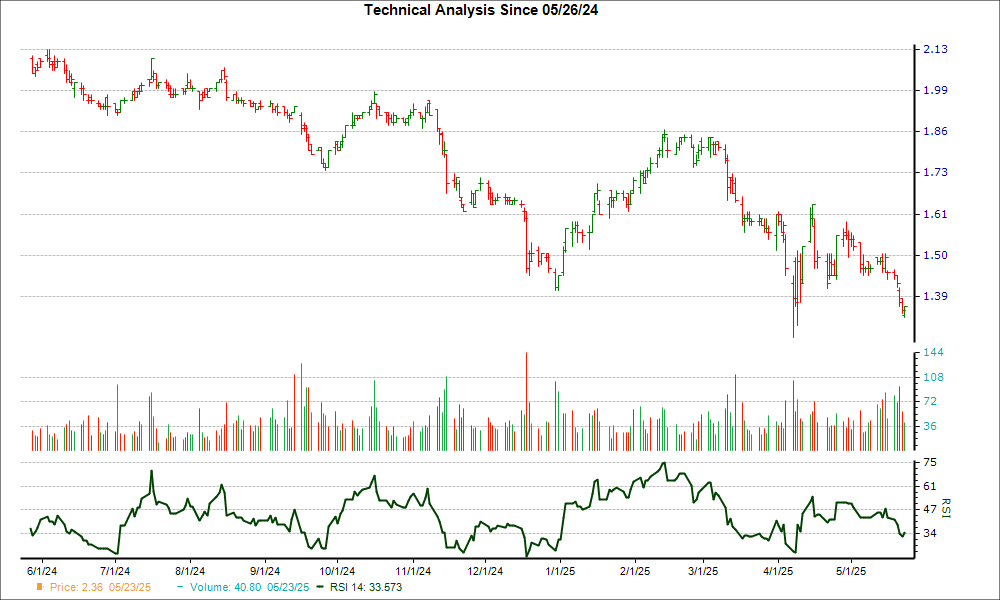Viewport: 1000px width, 600px height.
Task: Select the 'Price: 2.36 05/23/25' legend text
Action: point(100,587)
